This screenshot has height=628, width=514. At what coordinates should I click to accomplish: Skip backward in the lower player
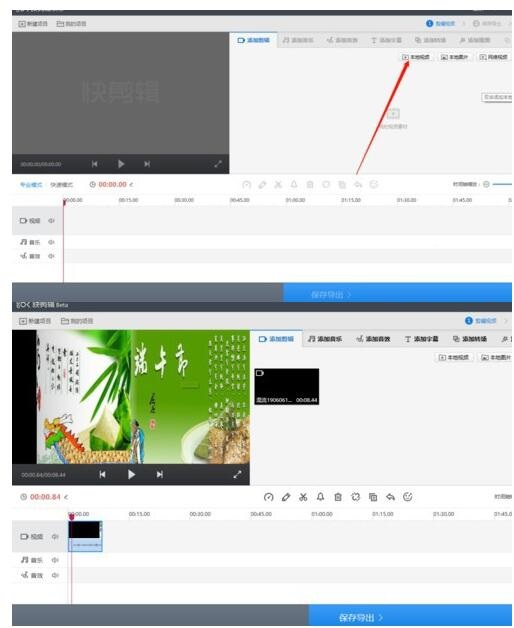click(x=103, y=475)
